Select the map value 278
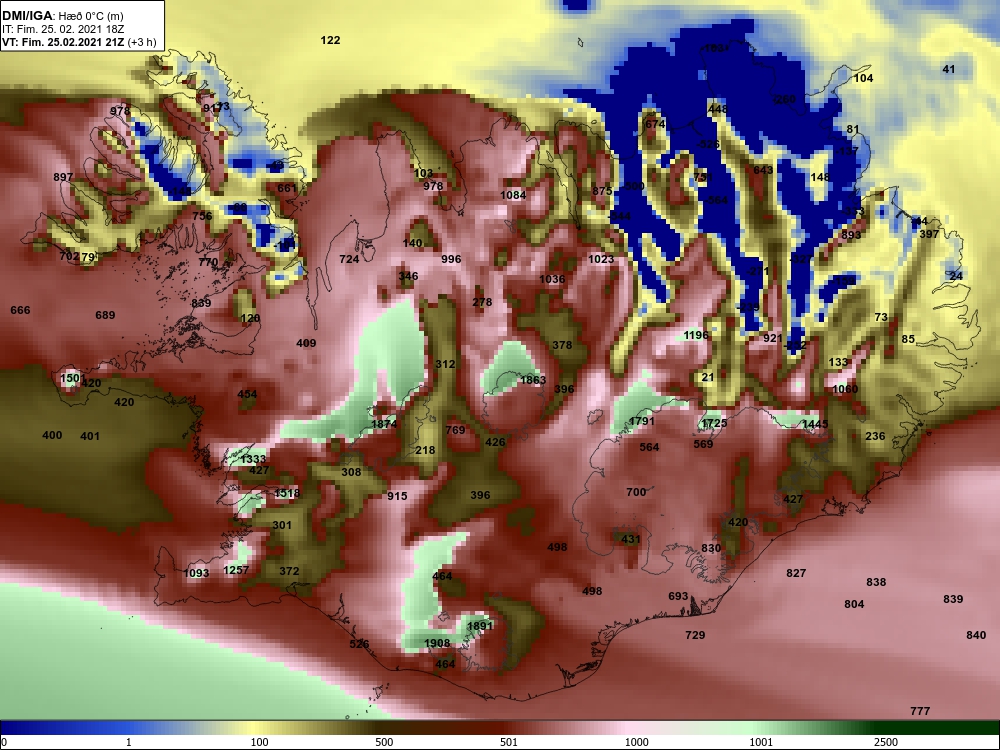The height and width of the screenshot is (750, 1000). pyautogui.click(x=482, y=302)
